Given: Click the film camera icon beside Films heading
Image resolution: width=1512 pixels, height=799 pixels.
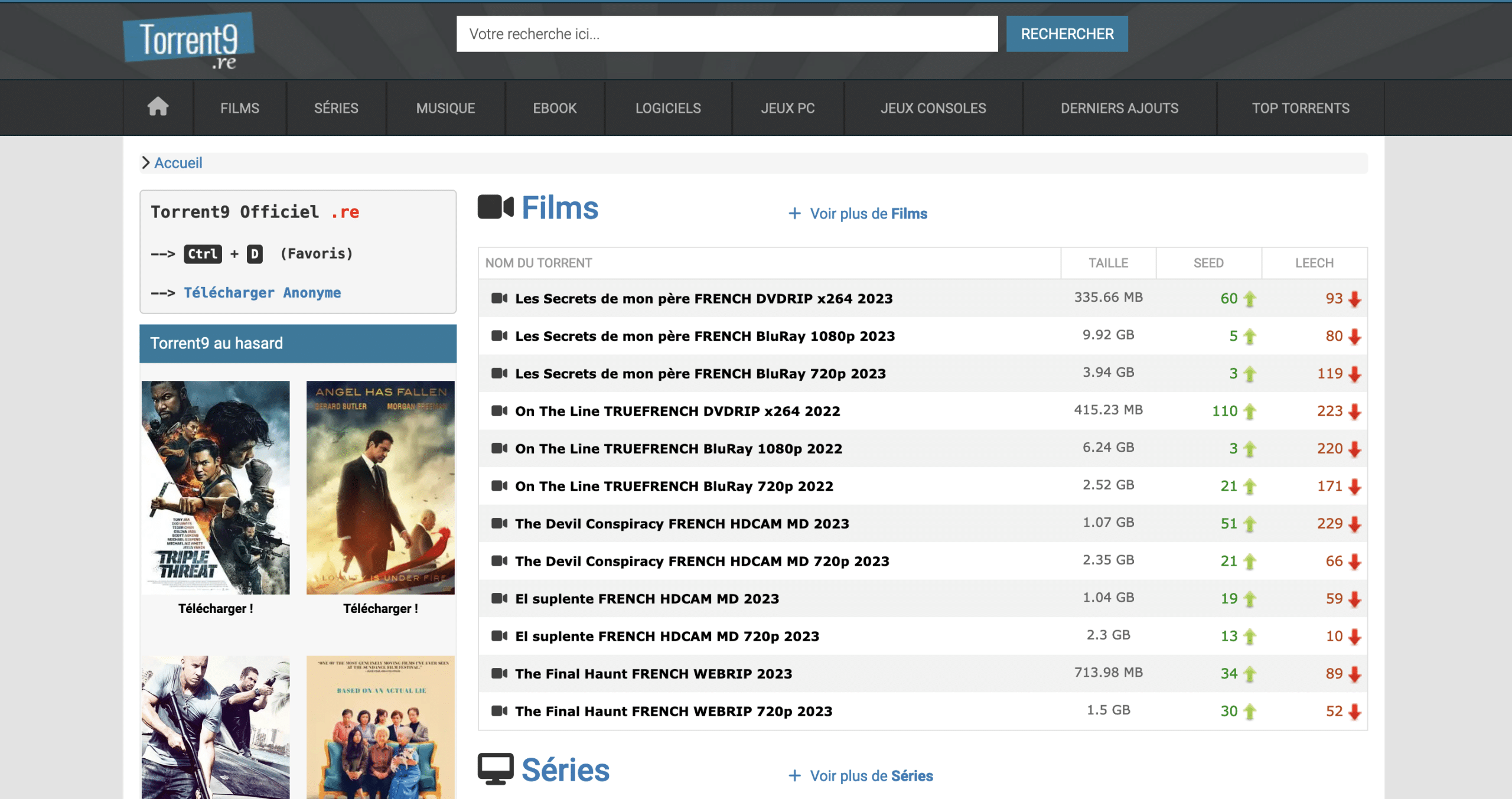Looking at the screenshot, I should point(496,207).
